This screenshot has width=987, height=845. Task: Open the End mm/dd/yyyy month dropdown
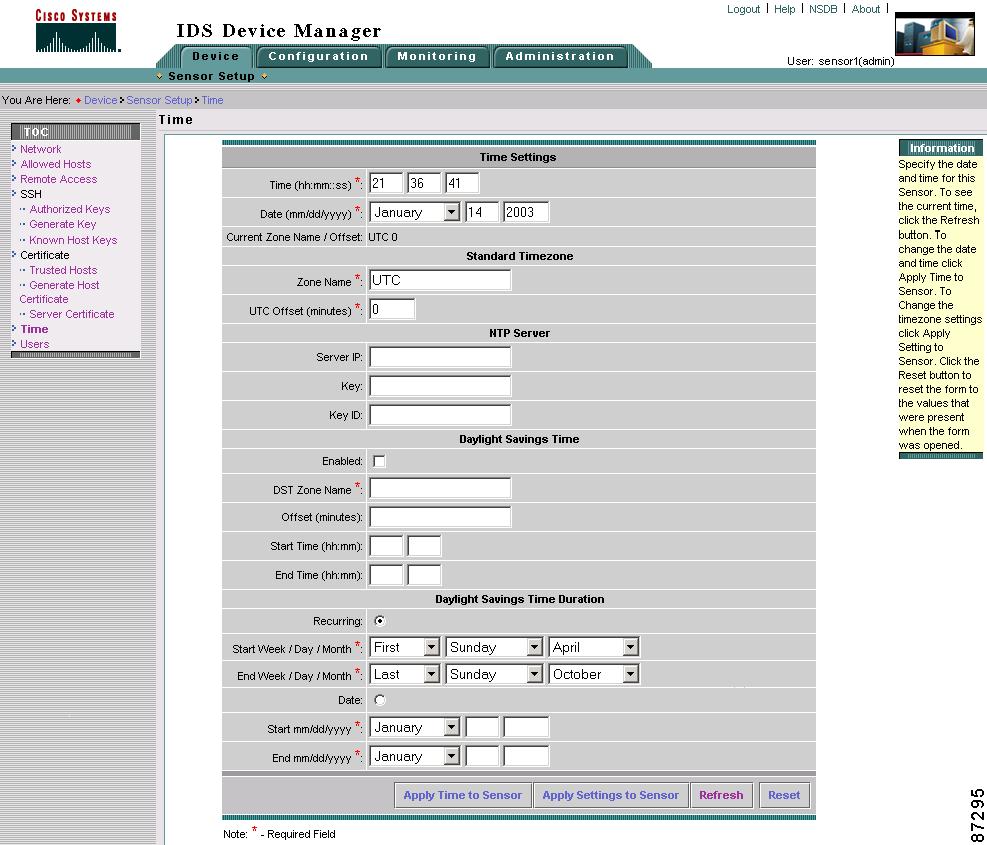point(415,756)
